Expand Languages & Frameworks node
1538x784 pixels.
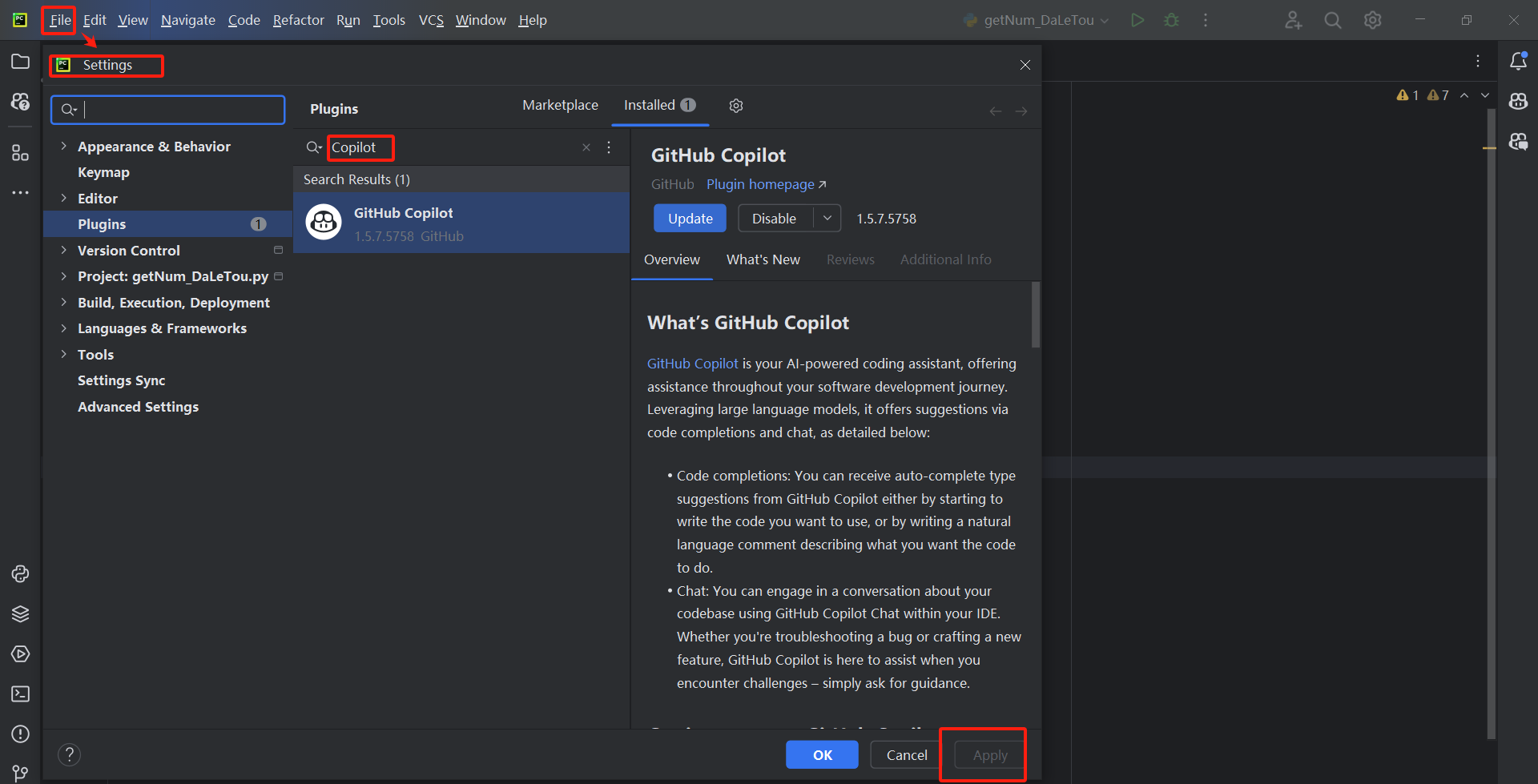point(64,328)
